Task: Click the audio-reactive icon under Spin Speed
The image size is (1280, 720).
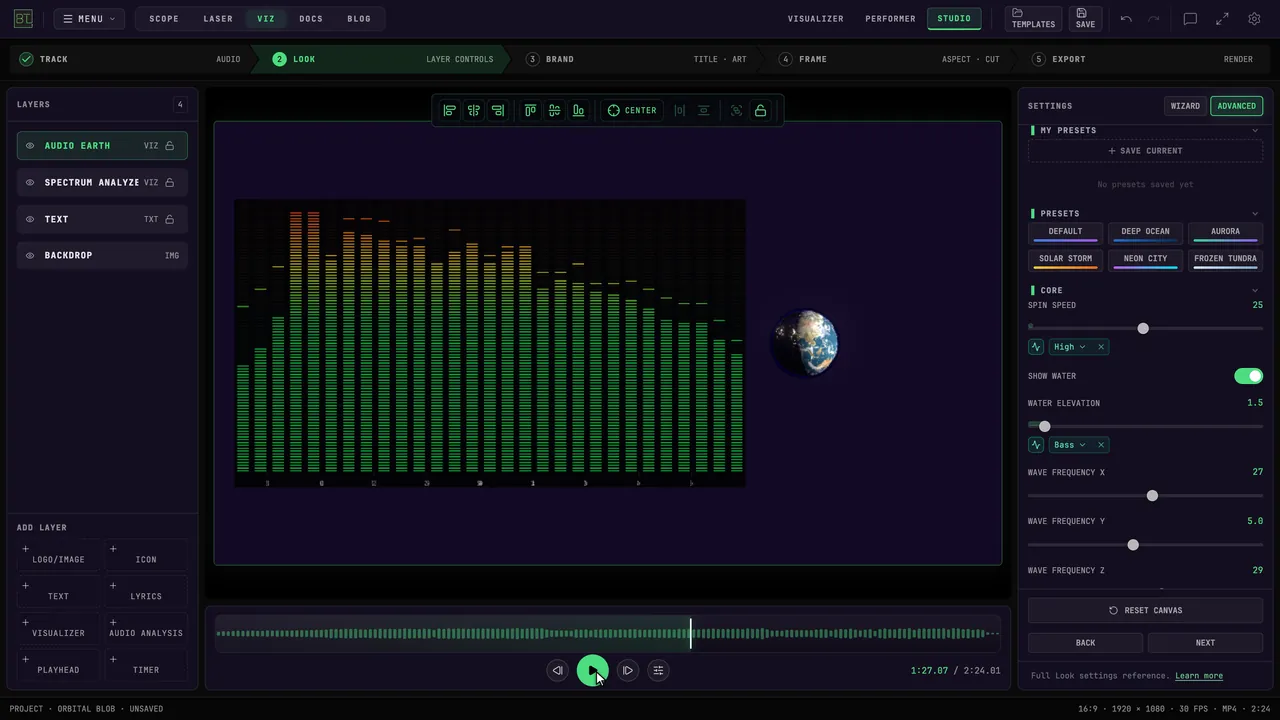Action: [x=1036, y=347]
